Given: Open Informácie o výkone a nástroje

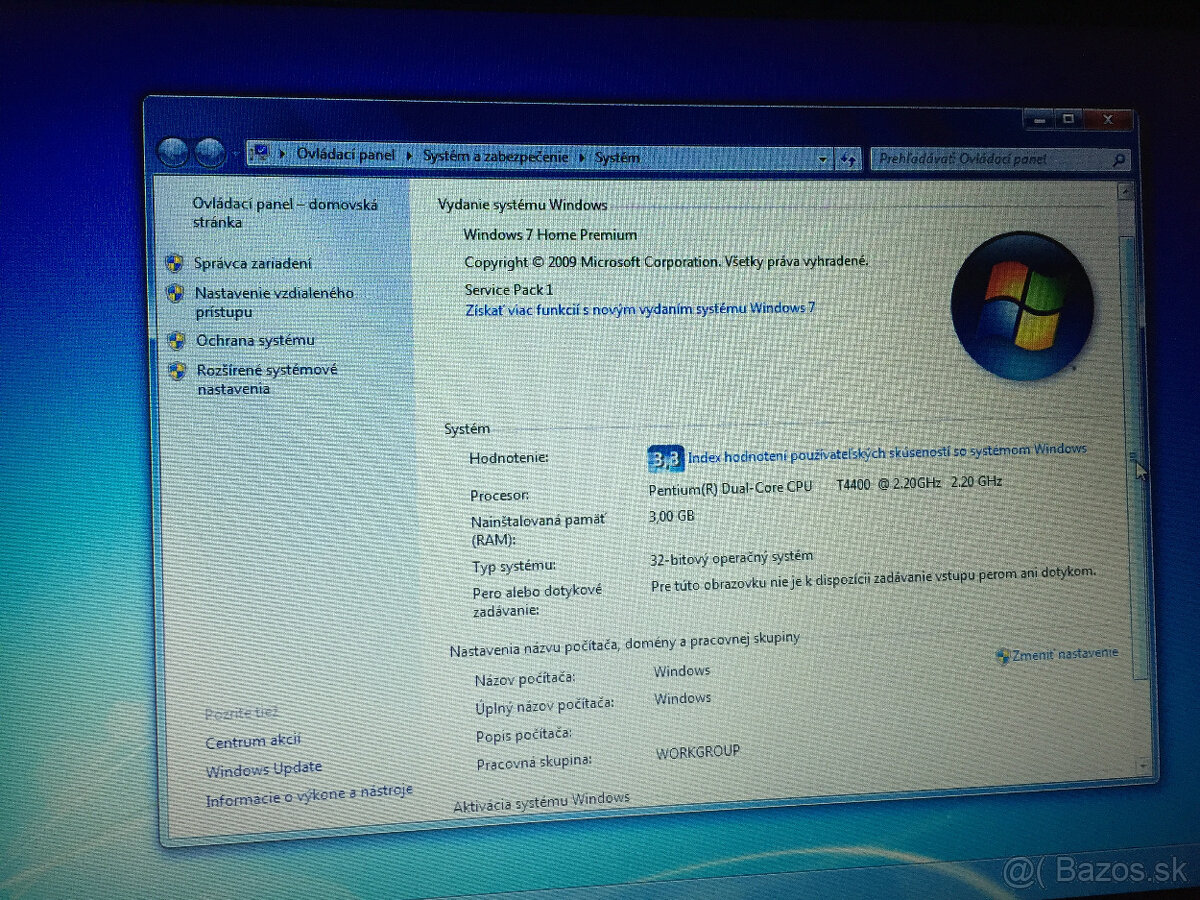Looking at the screenshot, I should pyautogui.click(x=308, y=791).
